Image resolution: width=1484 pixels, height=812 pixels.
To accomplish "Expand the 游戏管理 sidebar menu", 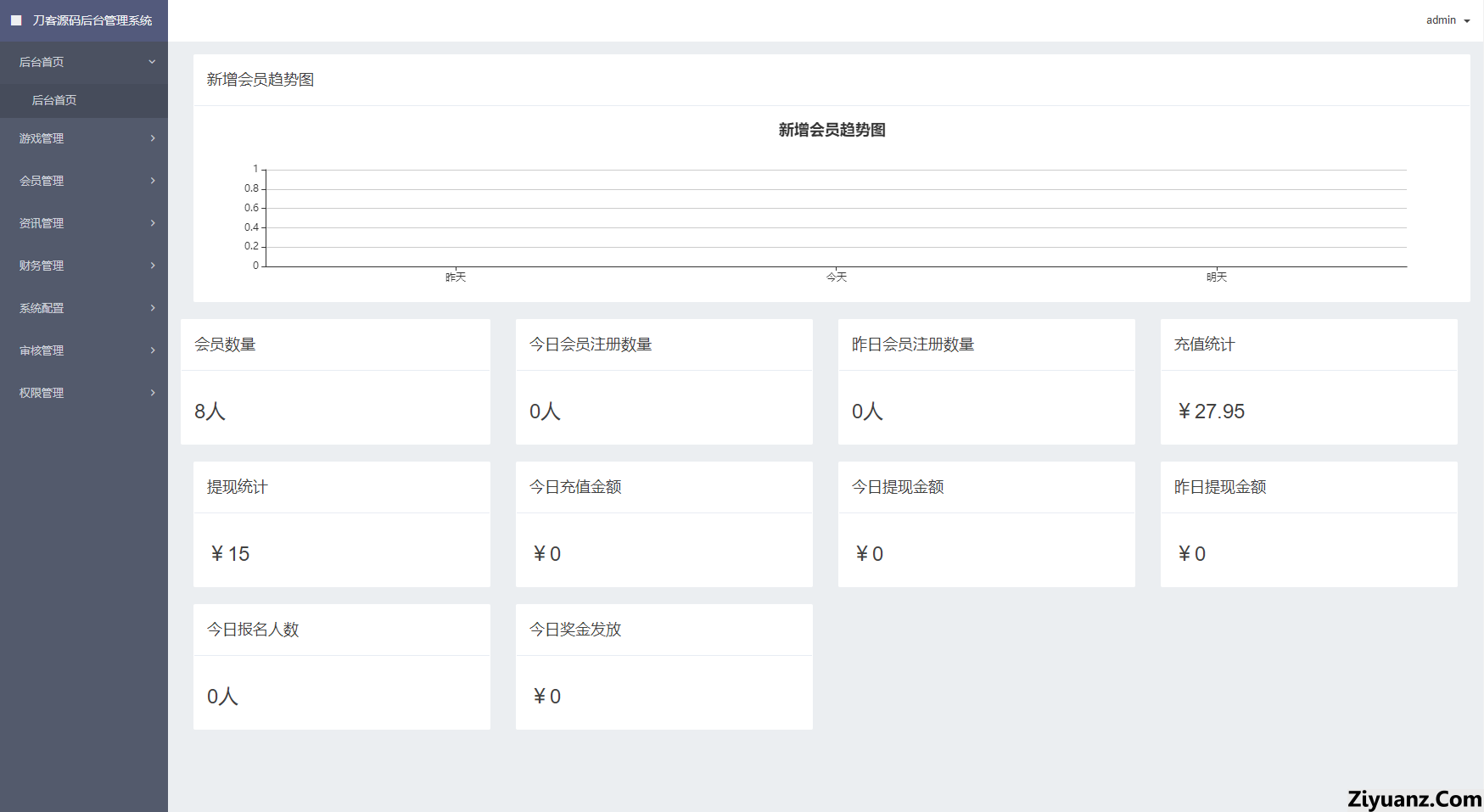I will 42,138.
